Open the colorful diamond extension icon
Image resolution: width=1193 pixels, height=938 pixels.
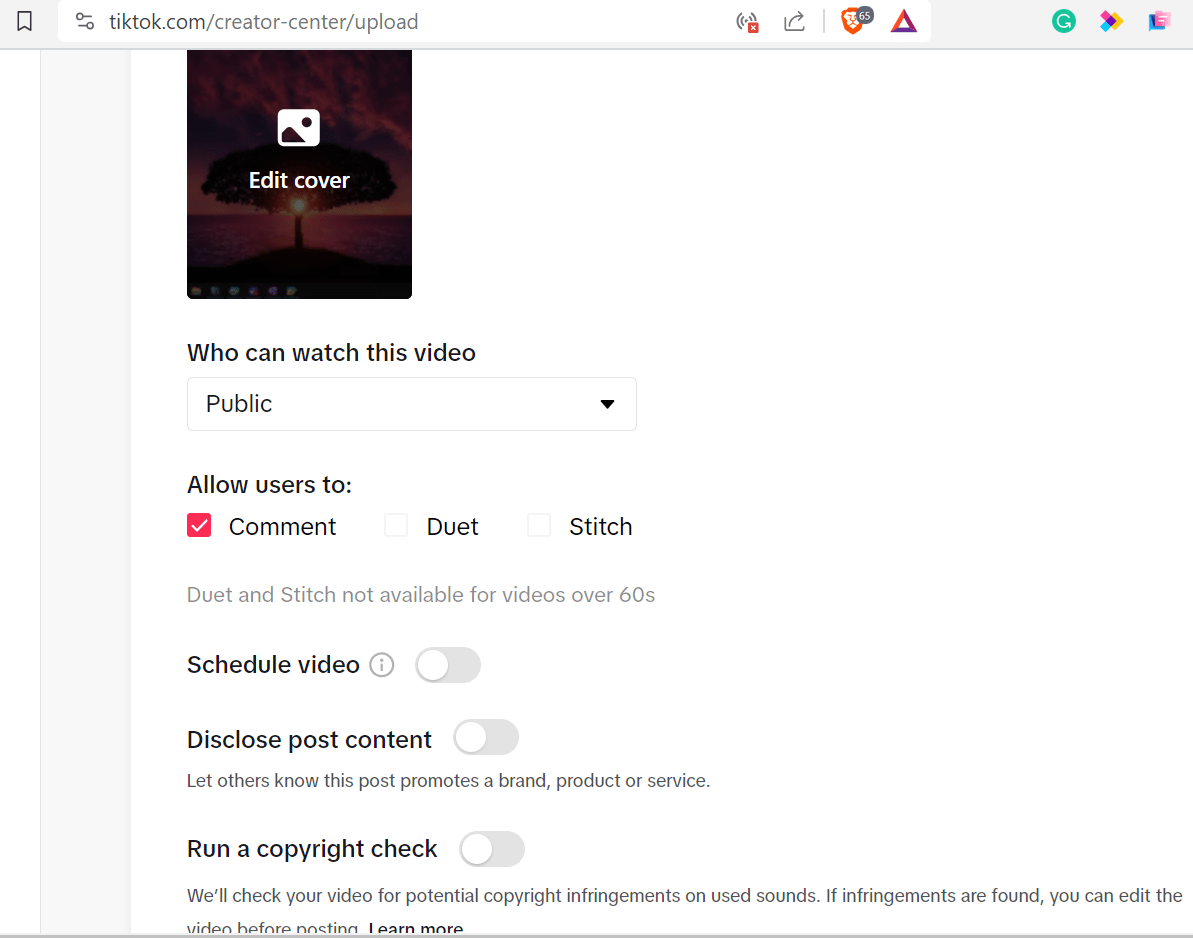[x=1111, y=21]
